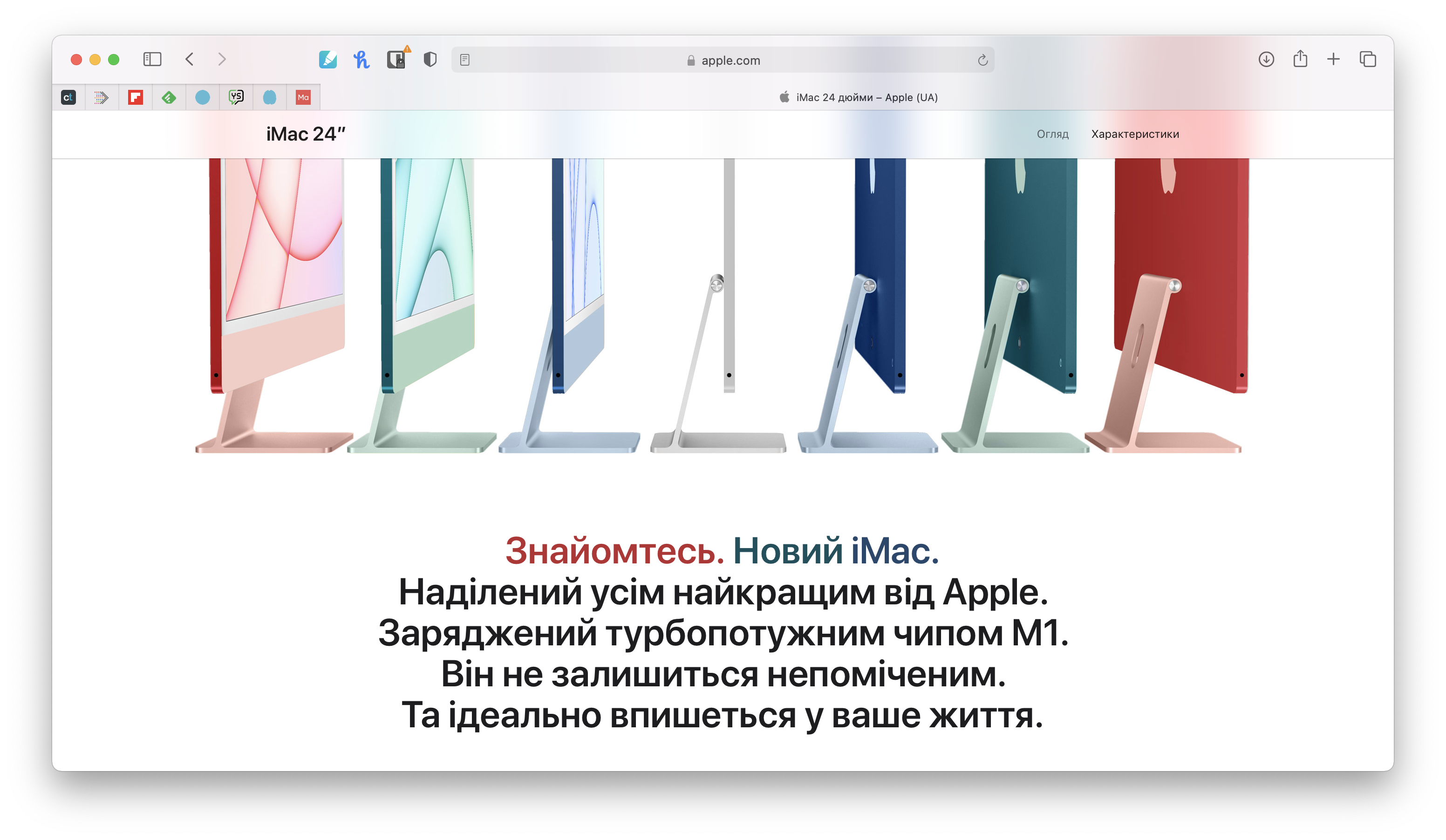Click the teal back-facing iMac image
The height and width of the screenshot is (840, 1446).
click(1015, 305)
